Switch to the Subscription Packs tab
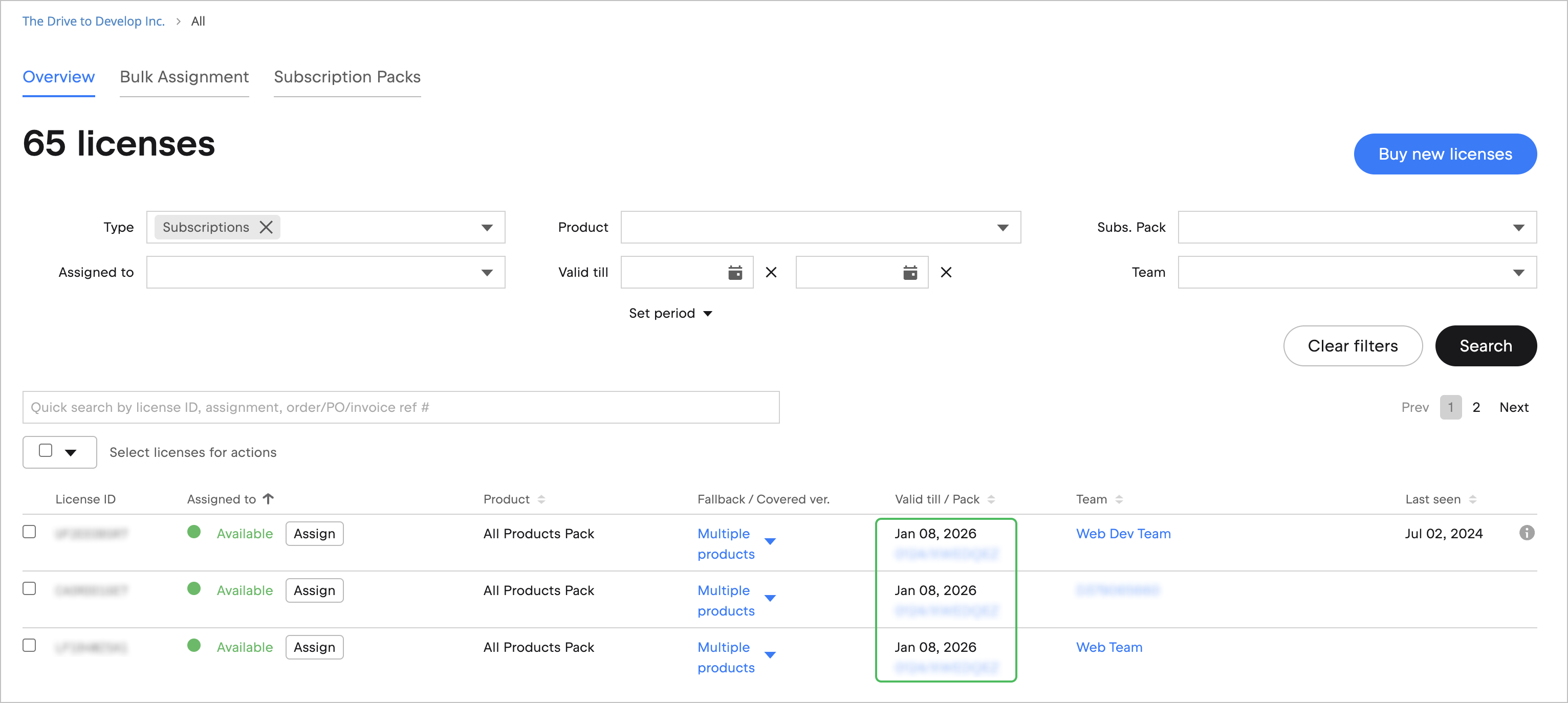1568x703 pixels. click(x=347, y=77)
